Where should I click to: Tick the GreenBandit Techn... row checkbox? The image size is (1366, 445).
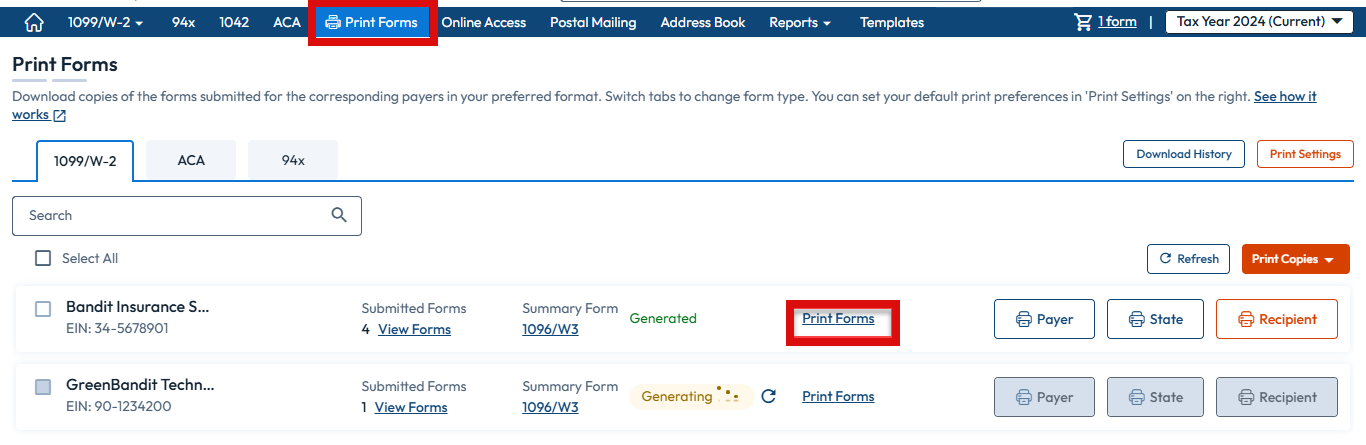(x=43, y=386)
